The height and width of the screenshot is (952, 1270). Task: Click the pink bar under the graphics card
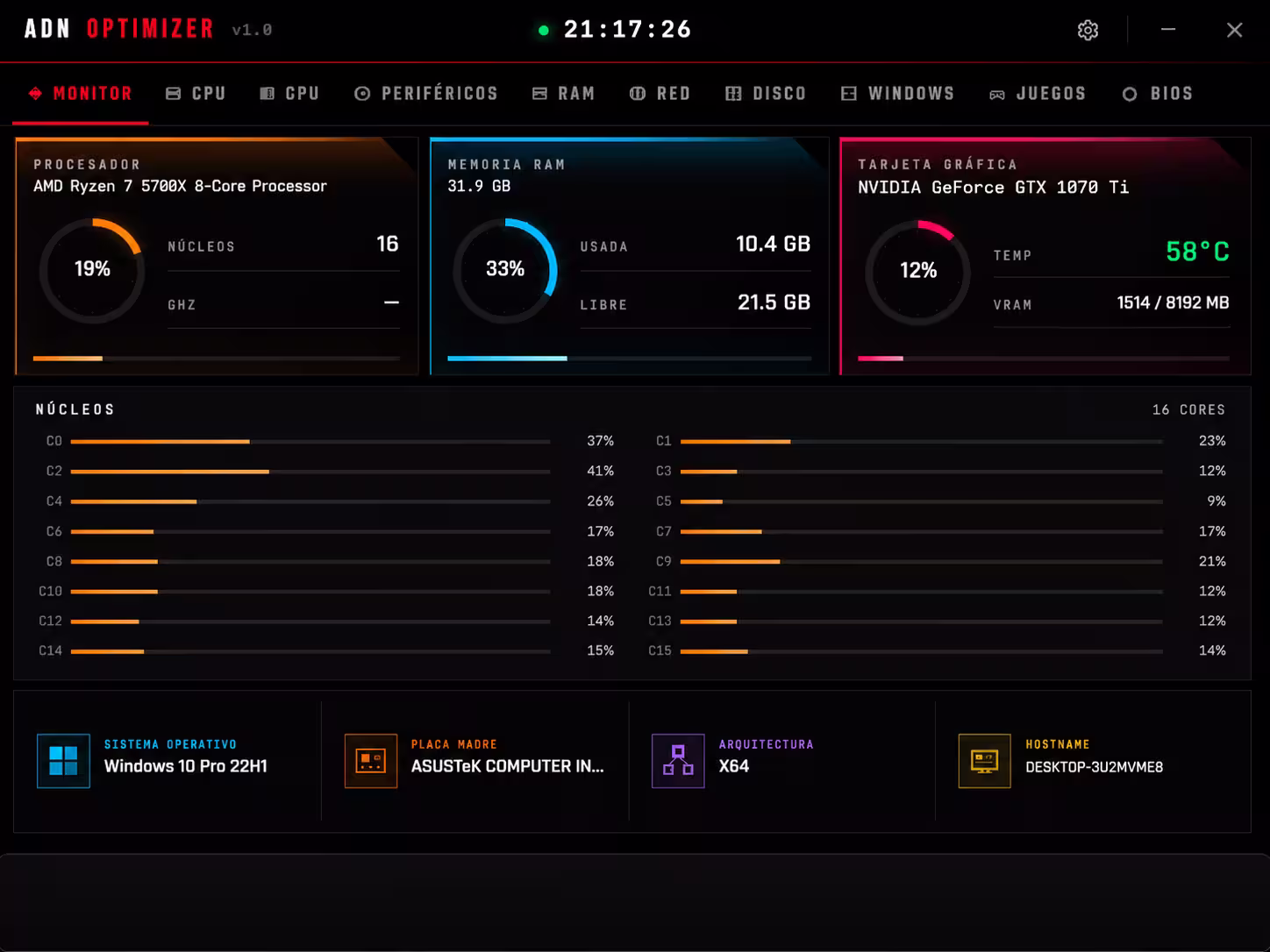pyautogui.click(x=1044, y=359)
